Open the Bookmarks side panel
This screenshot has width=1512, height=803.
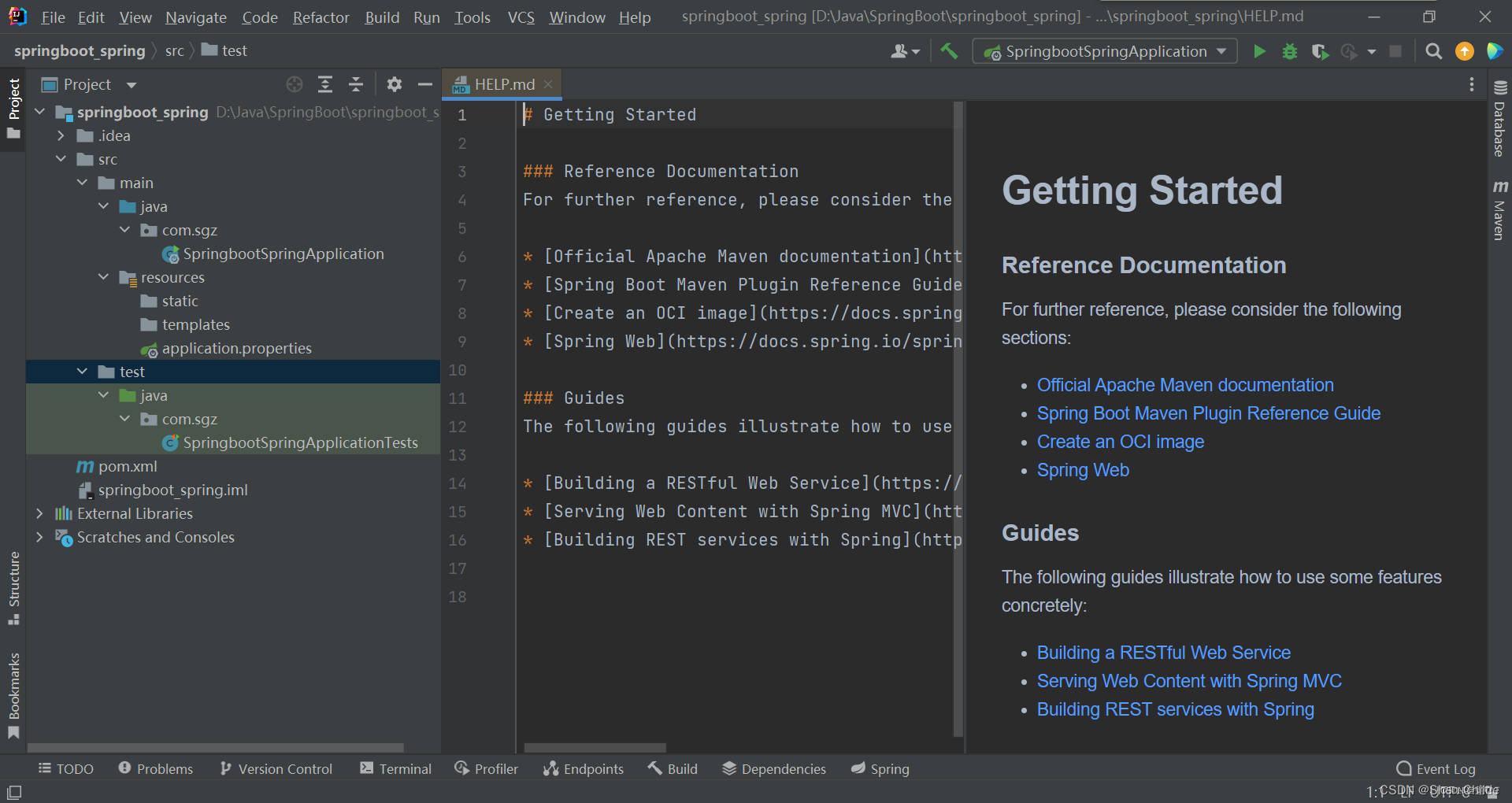(x=13, y=696)
